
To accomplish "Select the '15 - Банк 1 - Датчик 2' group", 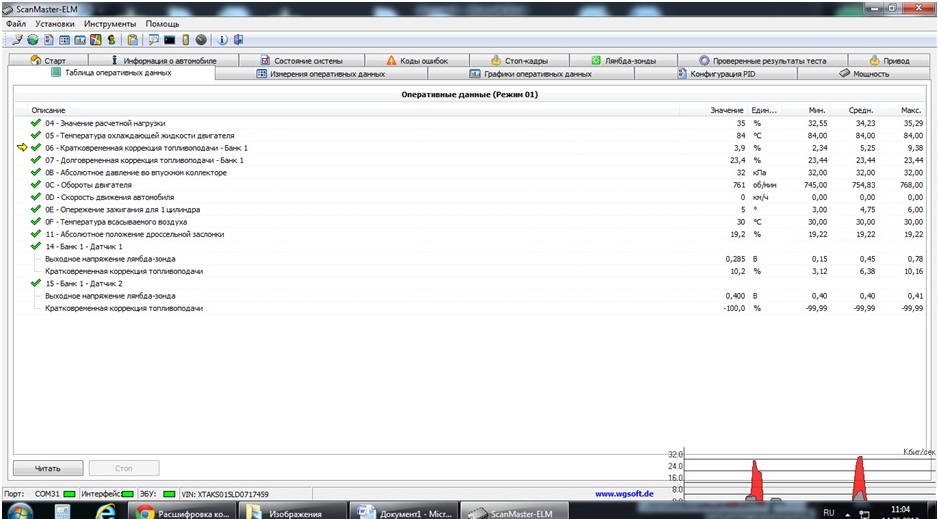I will pos(84,283).
